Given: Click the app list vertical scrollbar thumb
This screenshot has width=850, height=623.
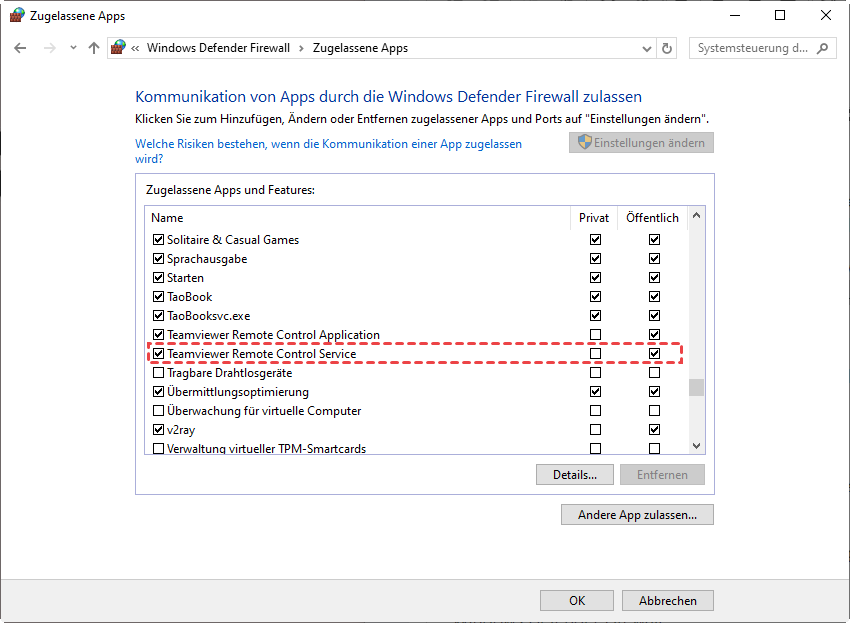Looking at the screenshot, I should click(x=696, y=387).
